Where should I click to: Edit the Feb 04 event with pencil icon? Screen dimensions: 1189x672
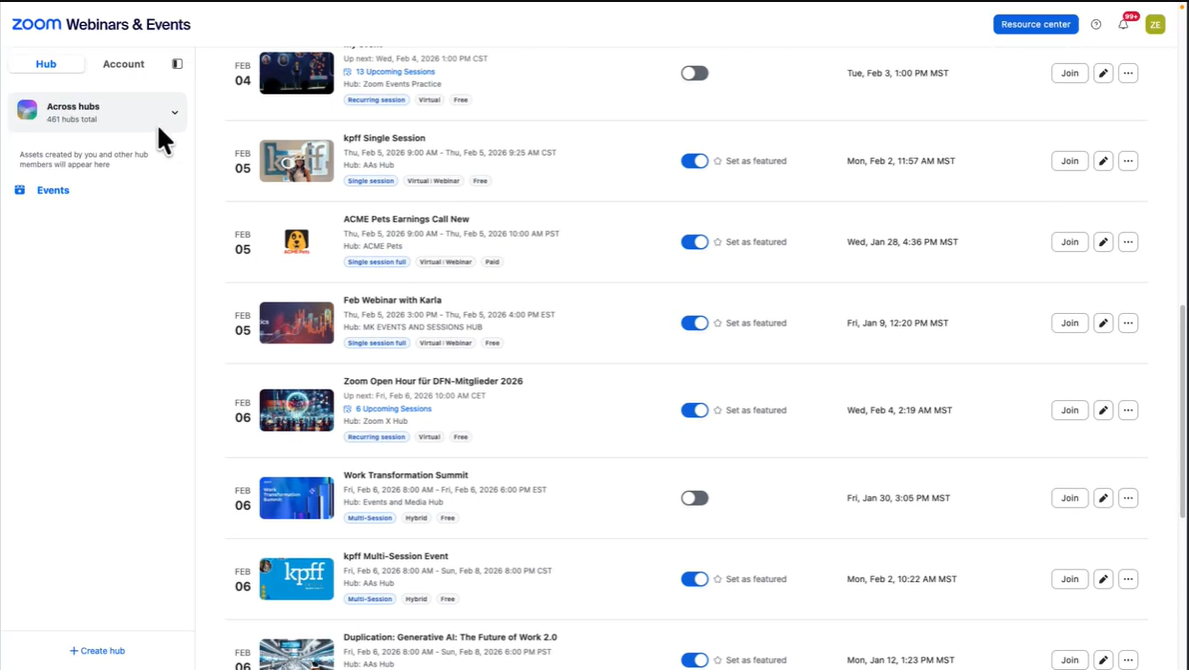pyautogui.click(x=1103, y=74)
